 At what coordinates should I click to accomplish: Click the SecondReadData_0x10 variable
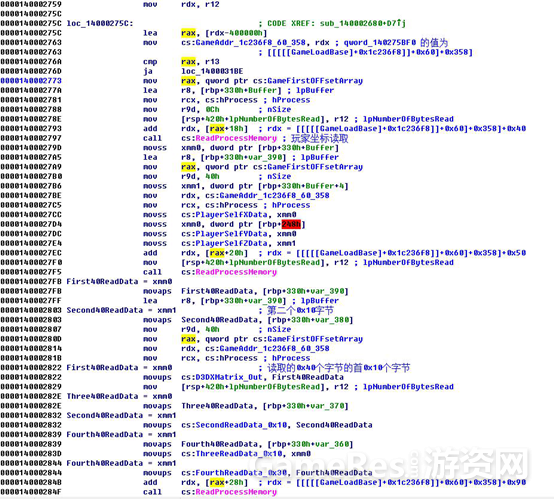coord(241,425)
